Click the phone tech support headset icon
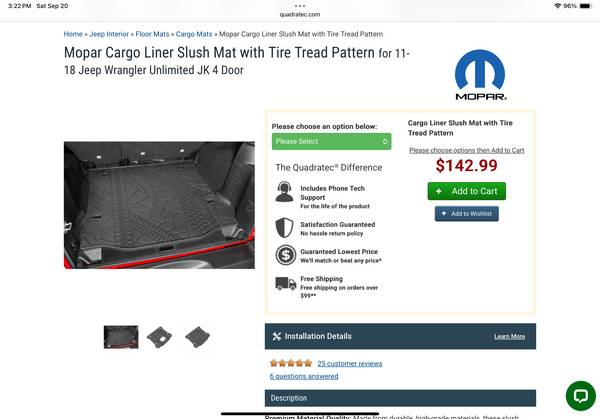 (x=284, y=192)
